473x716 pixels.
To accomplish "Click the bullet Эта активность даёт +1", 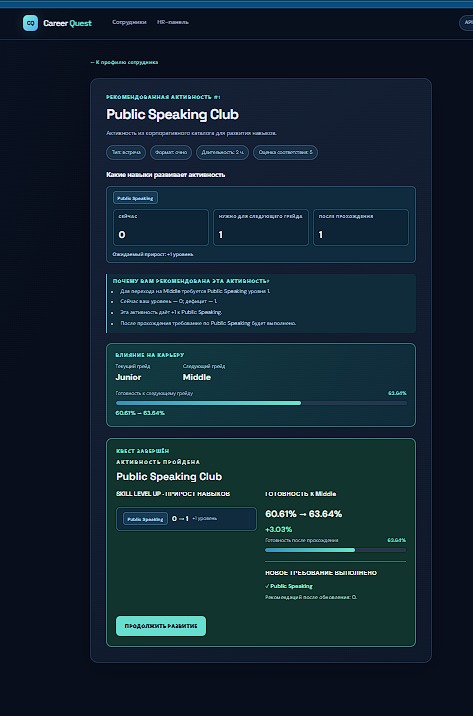I will (171, 312).
